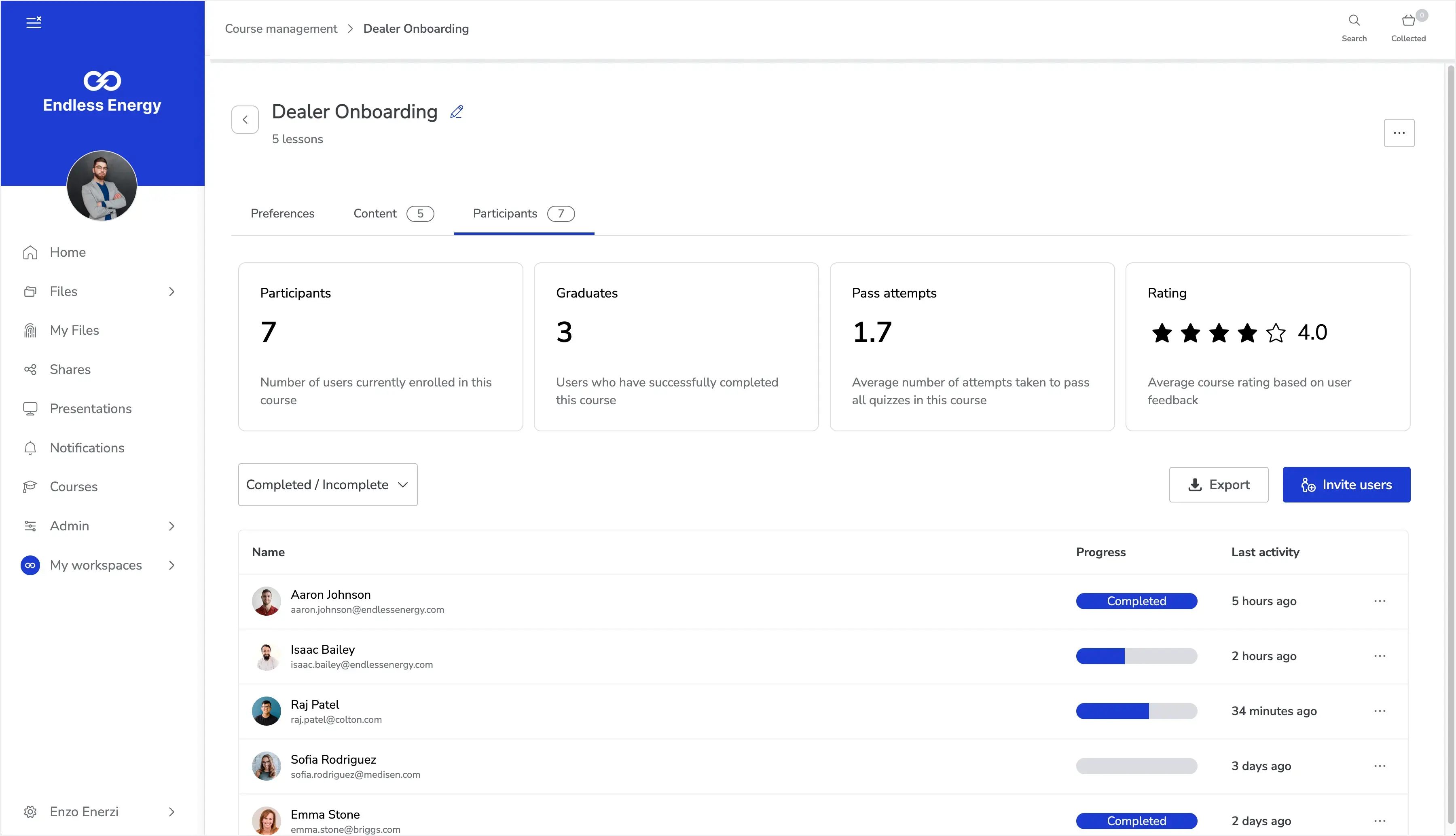Open the profile photo in the sidebar

[x=102, y=186]
